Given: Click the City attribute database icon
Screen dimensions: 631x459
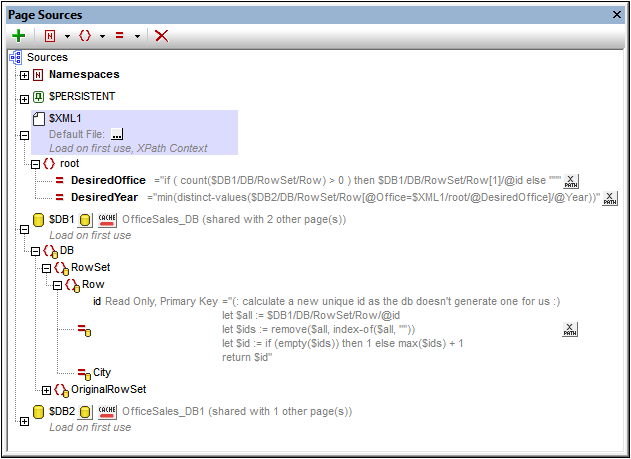Looking at the screenshot, I should point(85,375).
